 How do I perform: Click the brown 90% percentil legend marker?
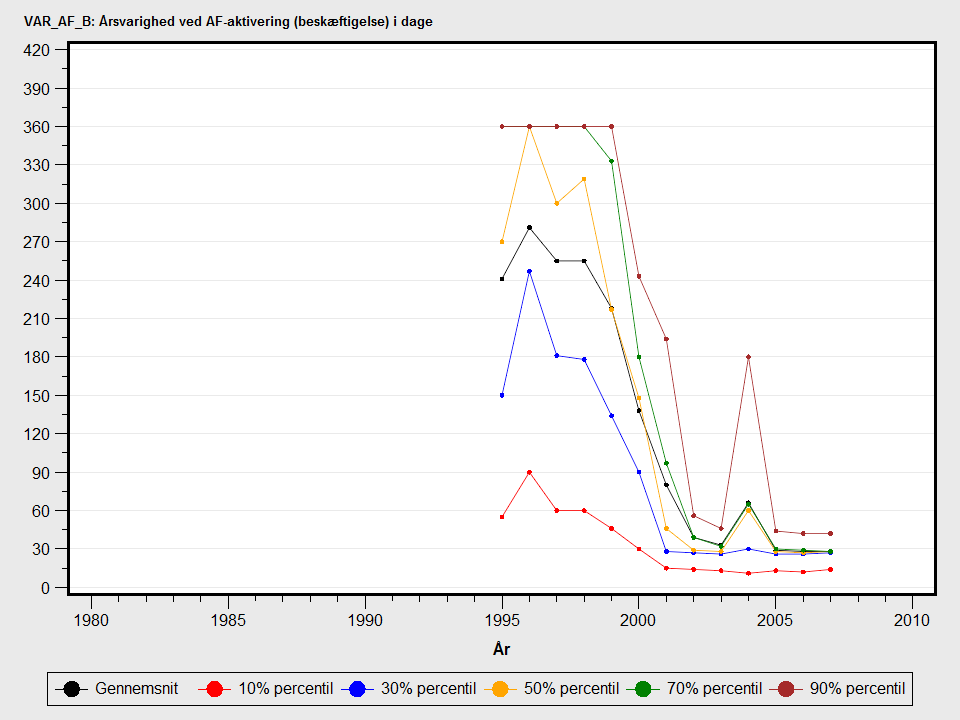(x=786, y=688)
